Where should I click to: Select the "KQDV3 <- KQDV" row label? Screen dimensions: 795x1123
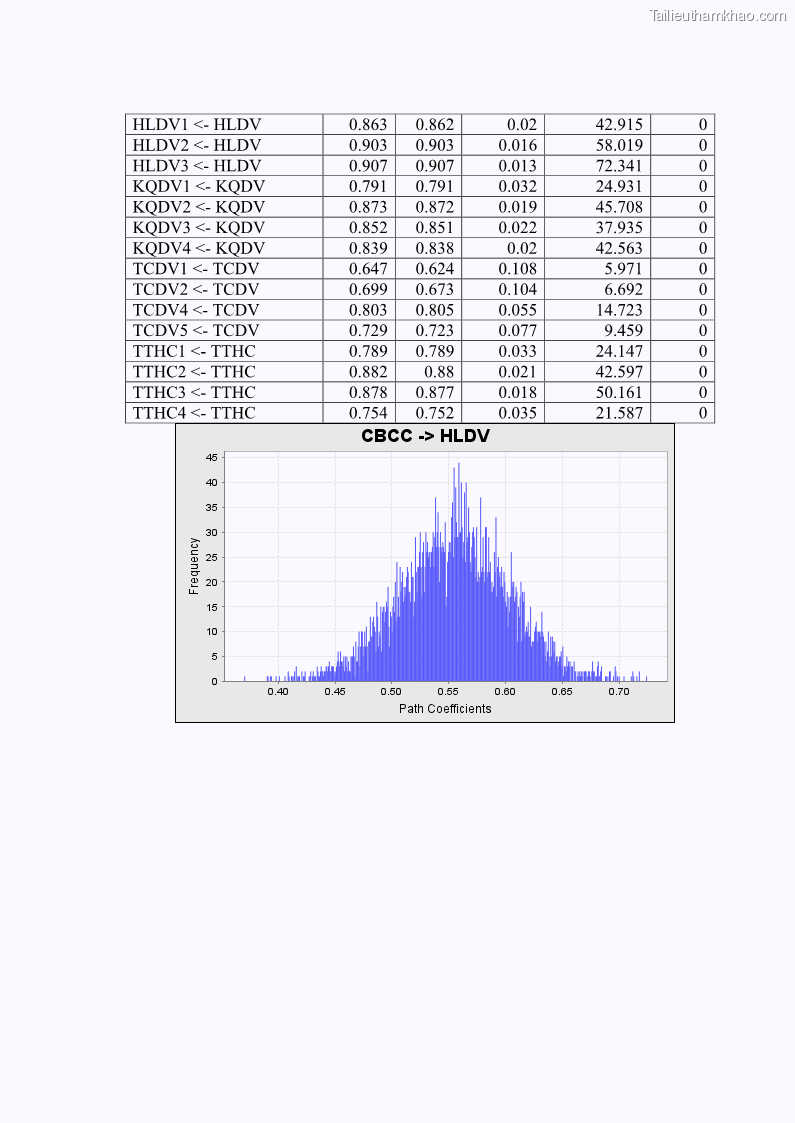(x=199, y=227)
